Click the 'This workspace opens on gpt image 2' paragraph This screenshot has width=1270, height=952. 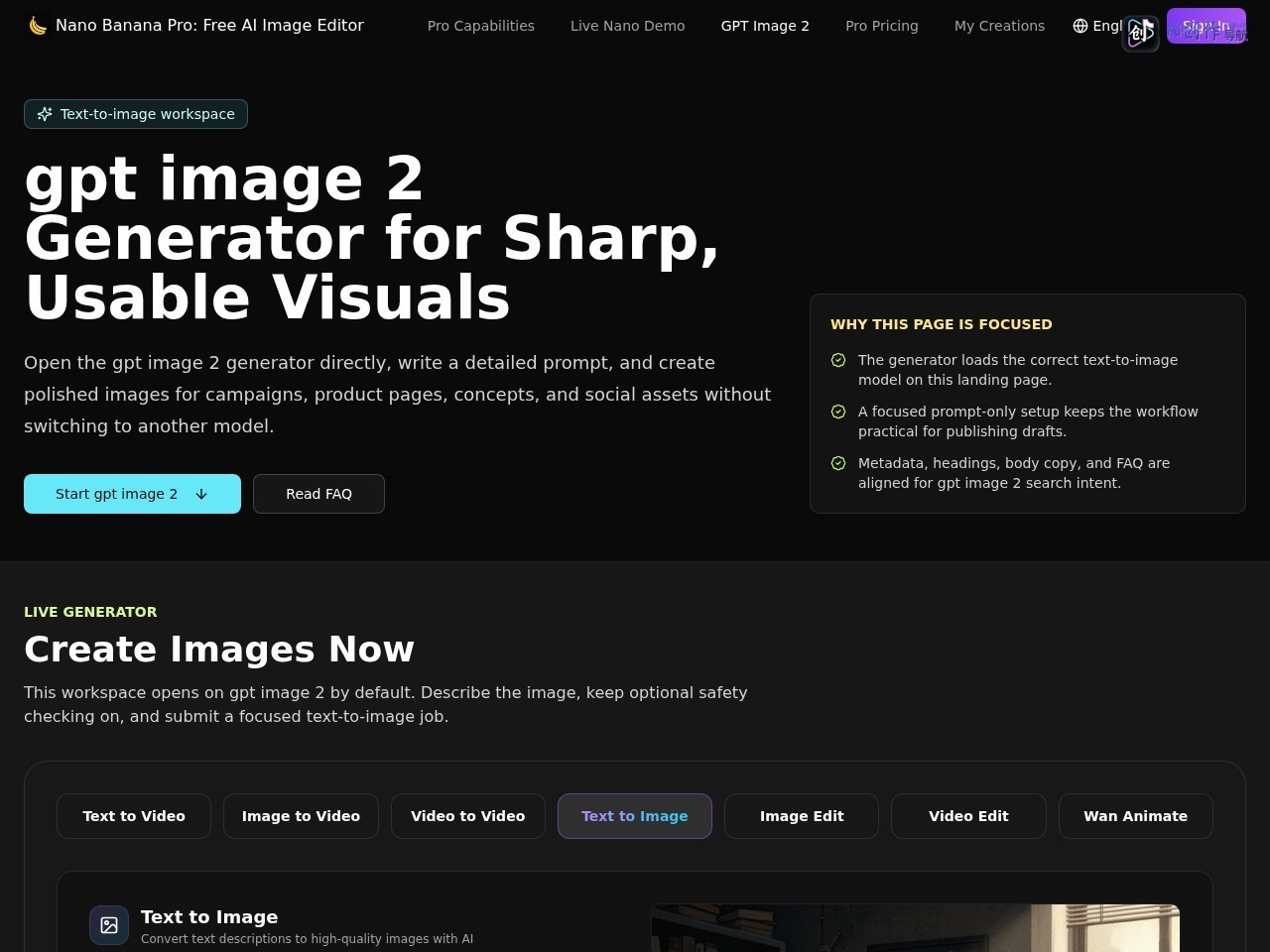[x=386, y=704]
